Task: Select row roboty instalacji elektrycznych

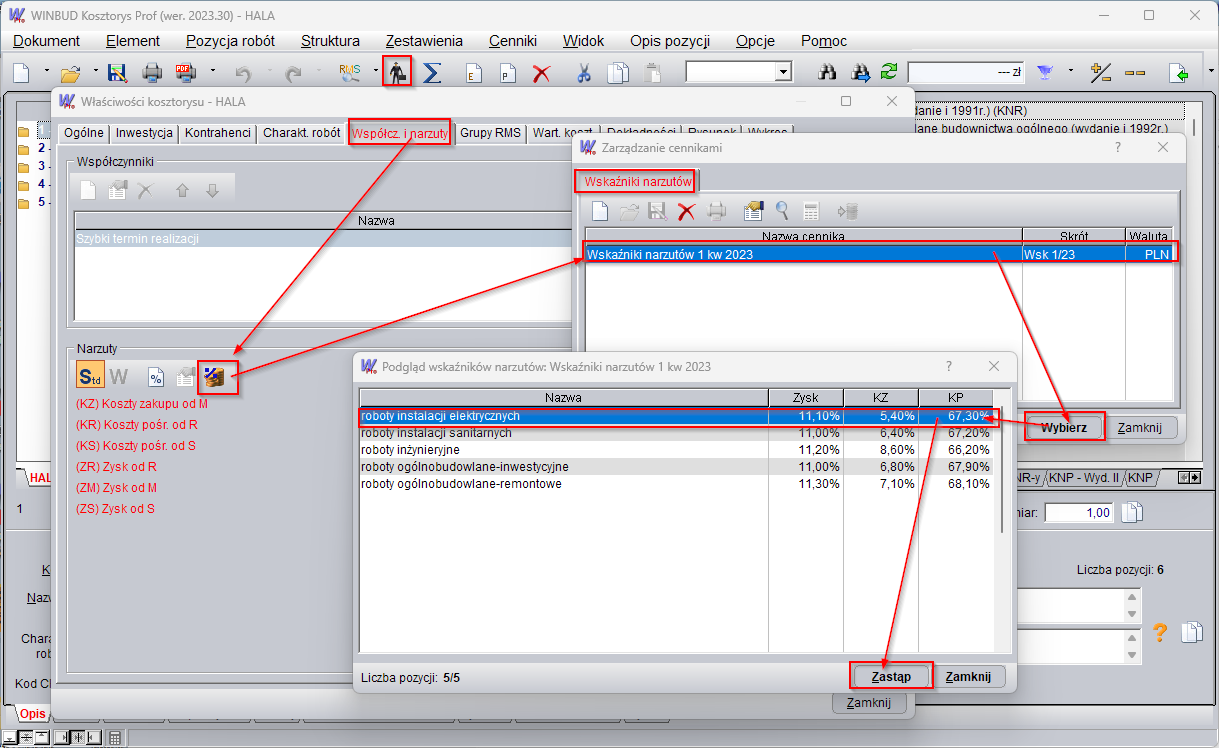Action: (x=677, y=416)
